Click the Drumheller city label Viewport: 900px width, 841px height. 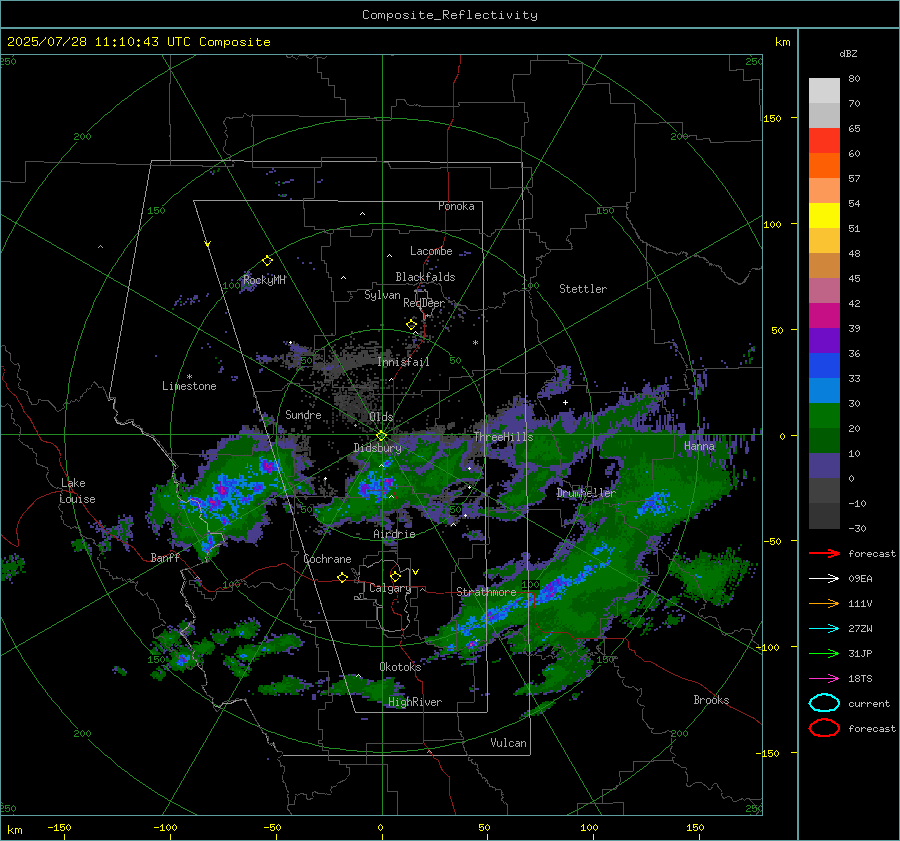tap(586, 493)
